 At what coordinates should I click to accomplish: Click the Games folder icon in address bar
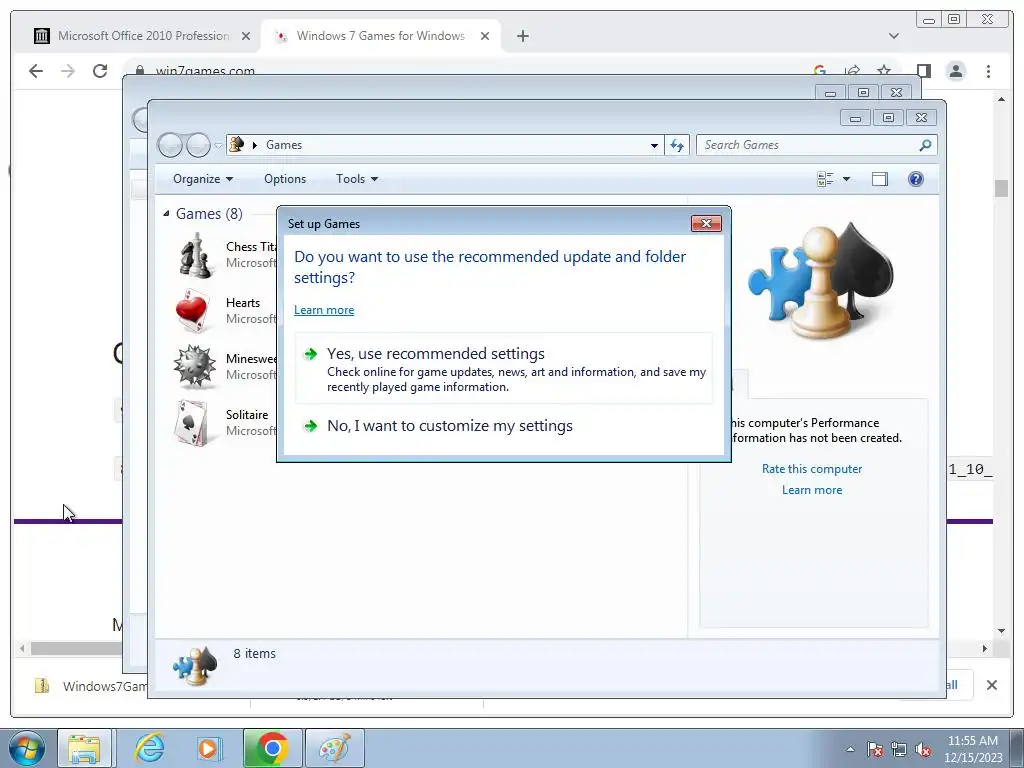coord(237,144)
